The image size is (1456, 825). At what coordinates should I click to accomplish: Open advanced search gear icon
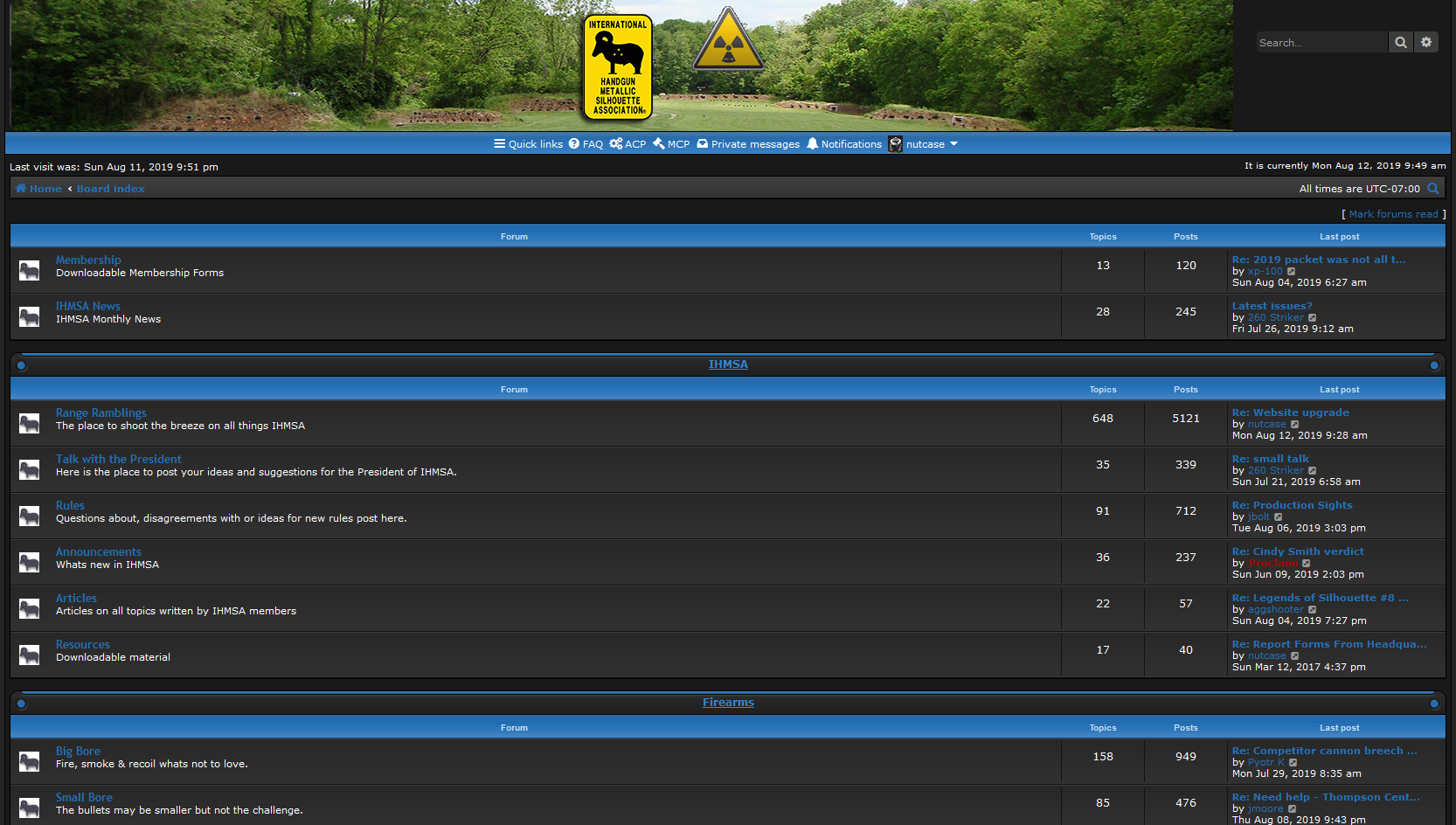[x=1426, y=42]
